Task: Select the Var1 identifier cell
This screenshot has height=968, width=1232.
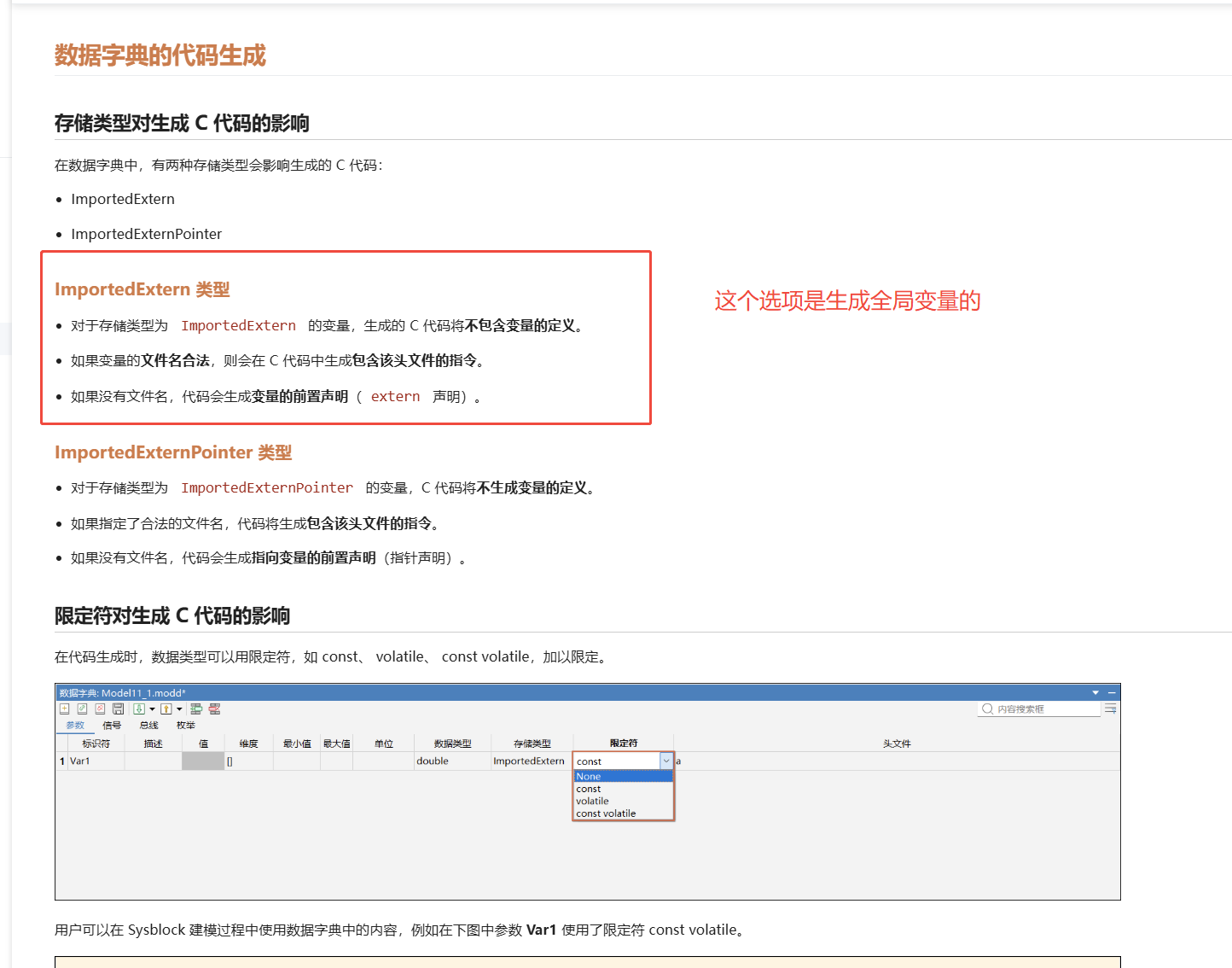Action: (x=96, y=761)
